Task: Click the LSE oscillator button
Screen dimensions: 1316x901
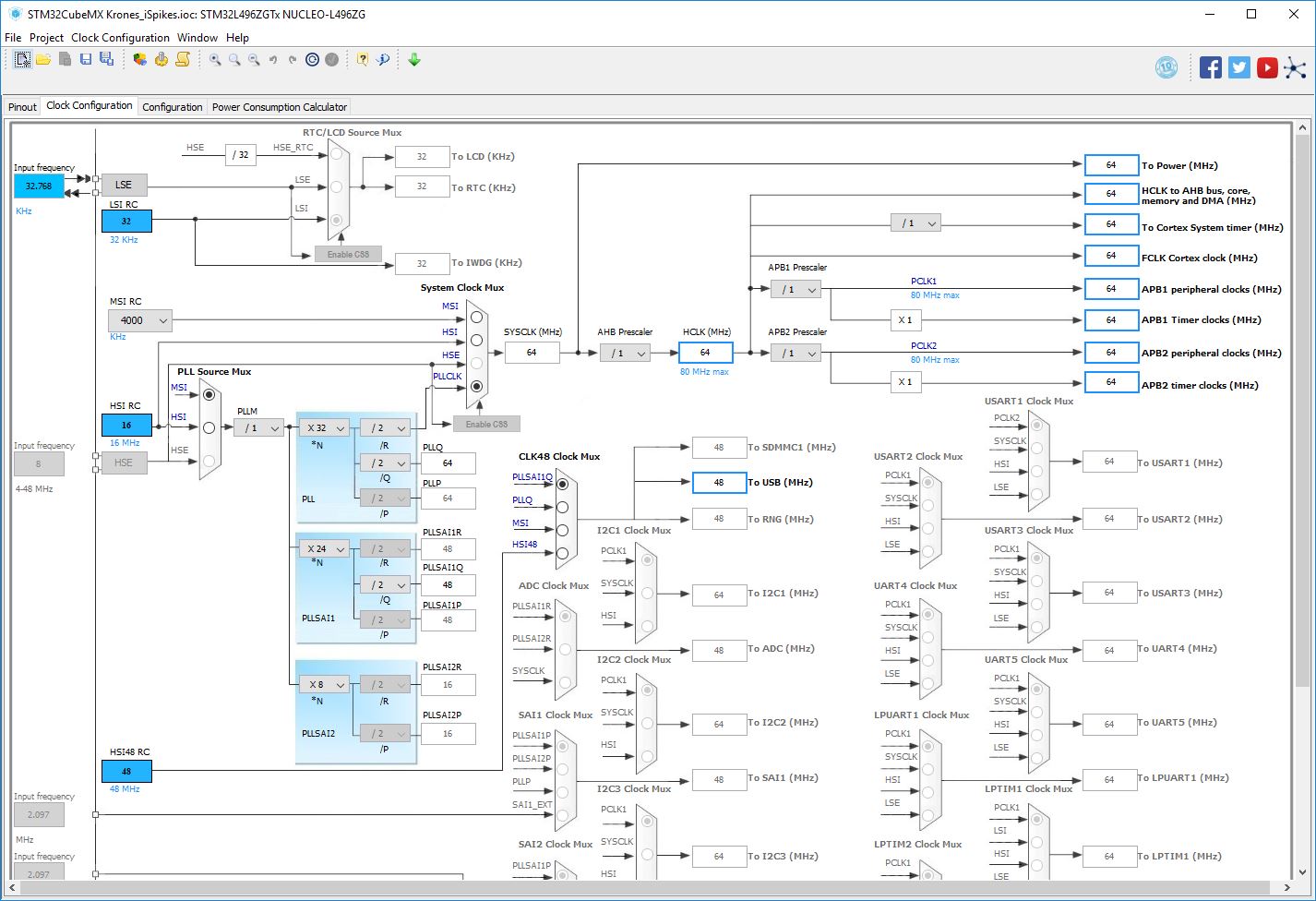Action: click(124, 185)
